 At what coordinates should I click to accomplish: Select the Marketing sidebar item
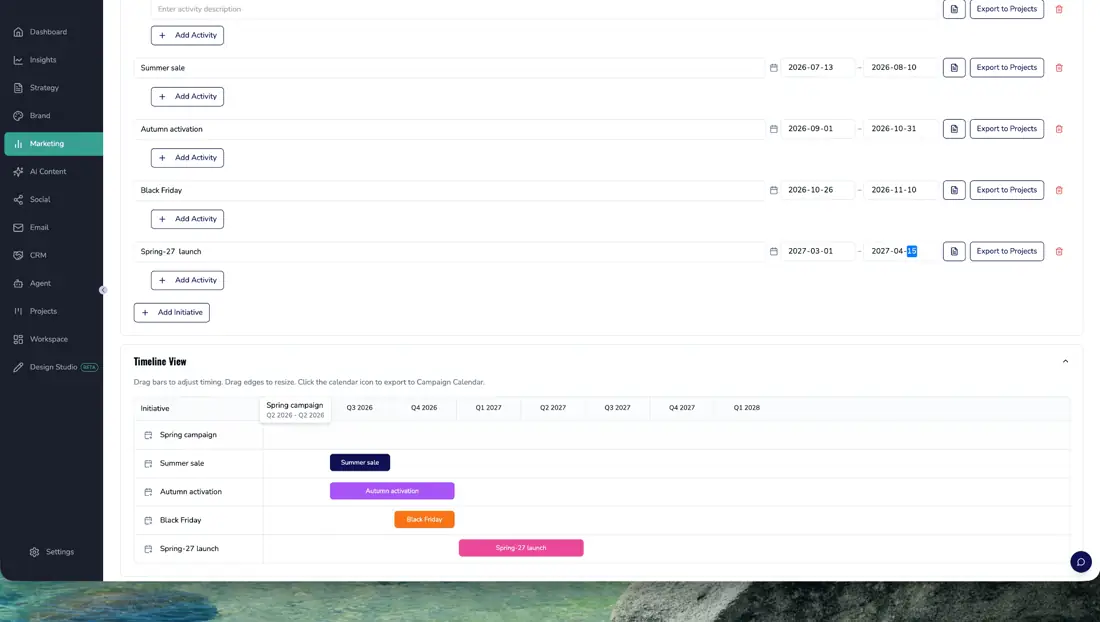53,144
